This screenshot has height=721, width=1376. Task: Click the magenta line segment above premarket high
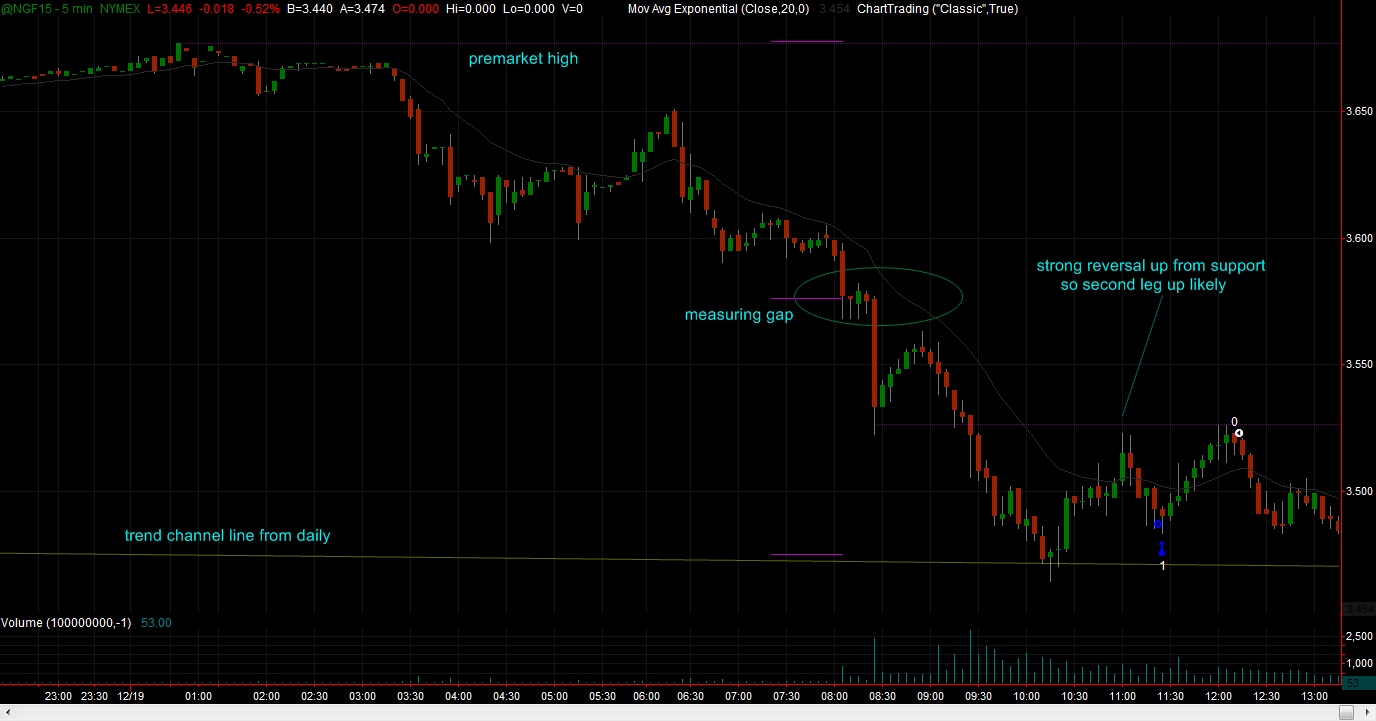807,41
